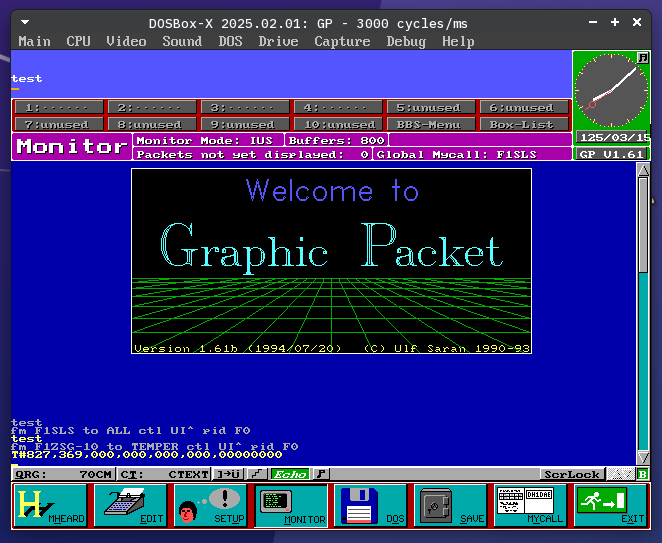The width and height of the screenshot is (662, 543).
Task: Select channel 7:unused button
Action: (x=58, y=124)
